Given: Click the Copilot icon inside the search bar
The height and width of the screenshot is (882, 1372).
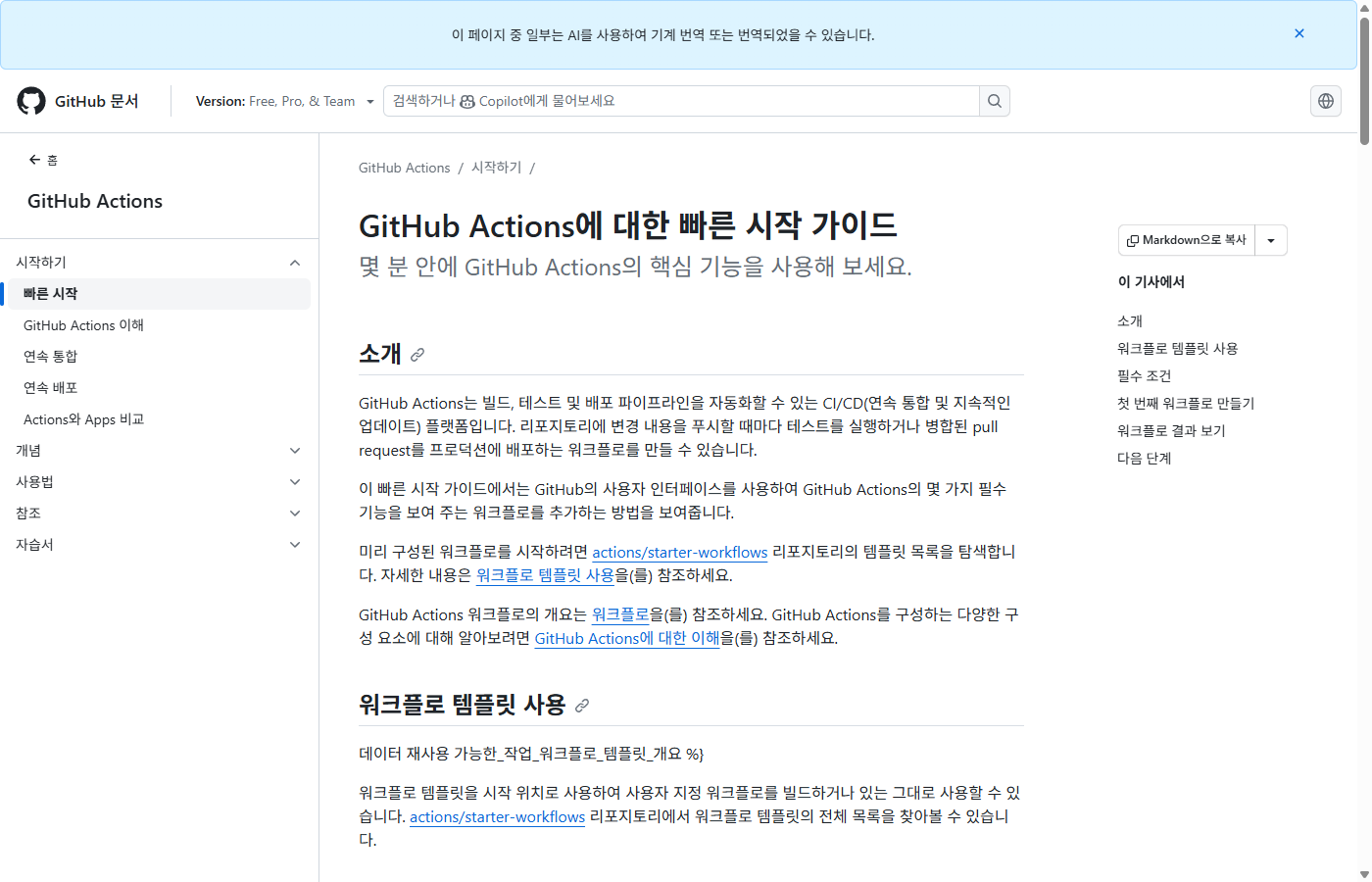Looking at the screenshot, I should click(467, 100).
